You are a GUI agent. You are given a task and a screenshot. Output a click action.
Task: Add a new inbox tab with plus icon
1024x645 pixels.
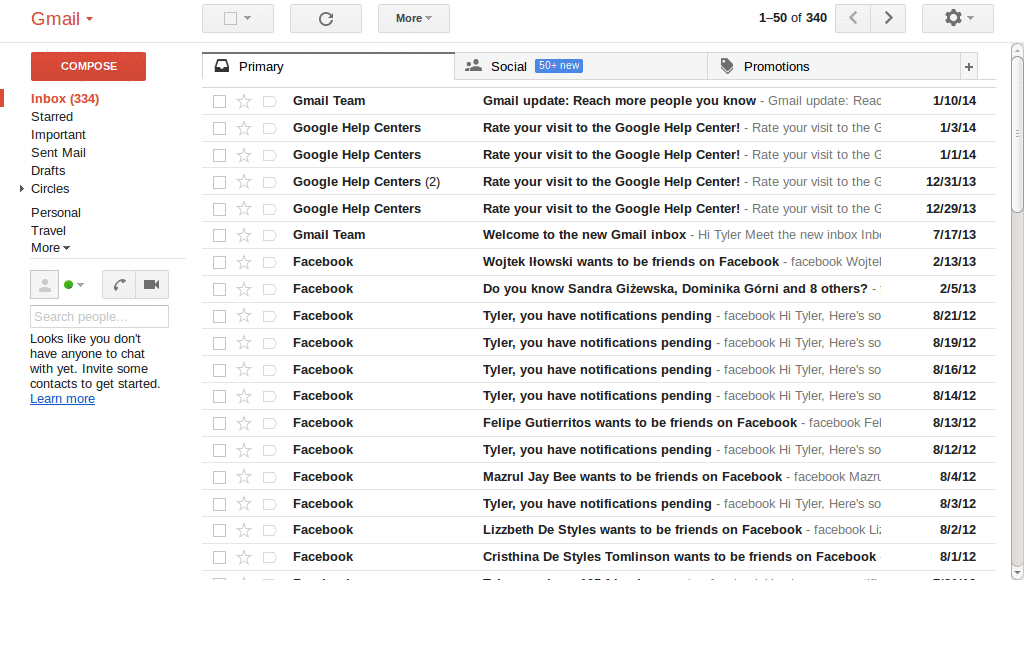tap(968, 67)
